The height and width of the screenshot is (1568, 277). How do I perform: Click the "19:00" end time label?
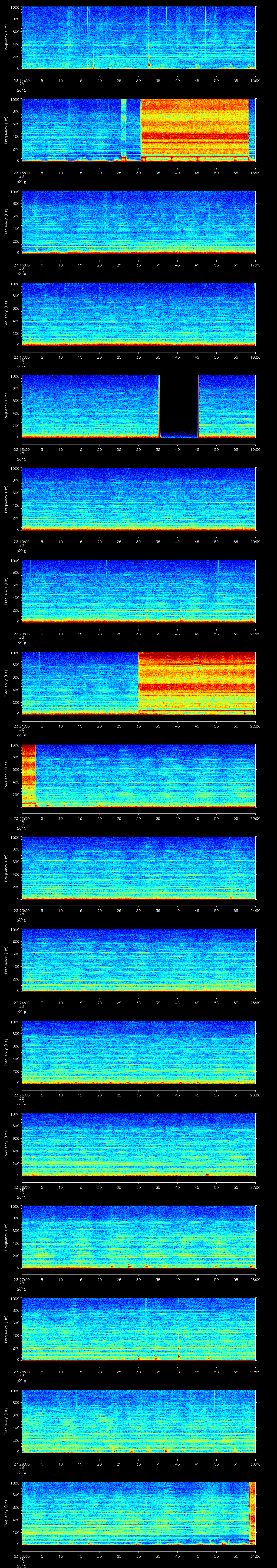255,449
